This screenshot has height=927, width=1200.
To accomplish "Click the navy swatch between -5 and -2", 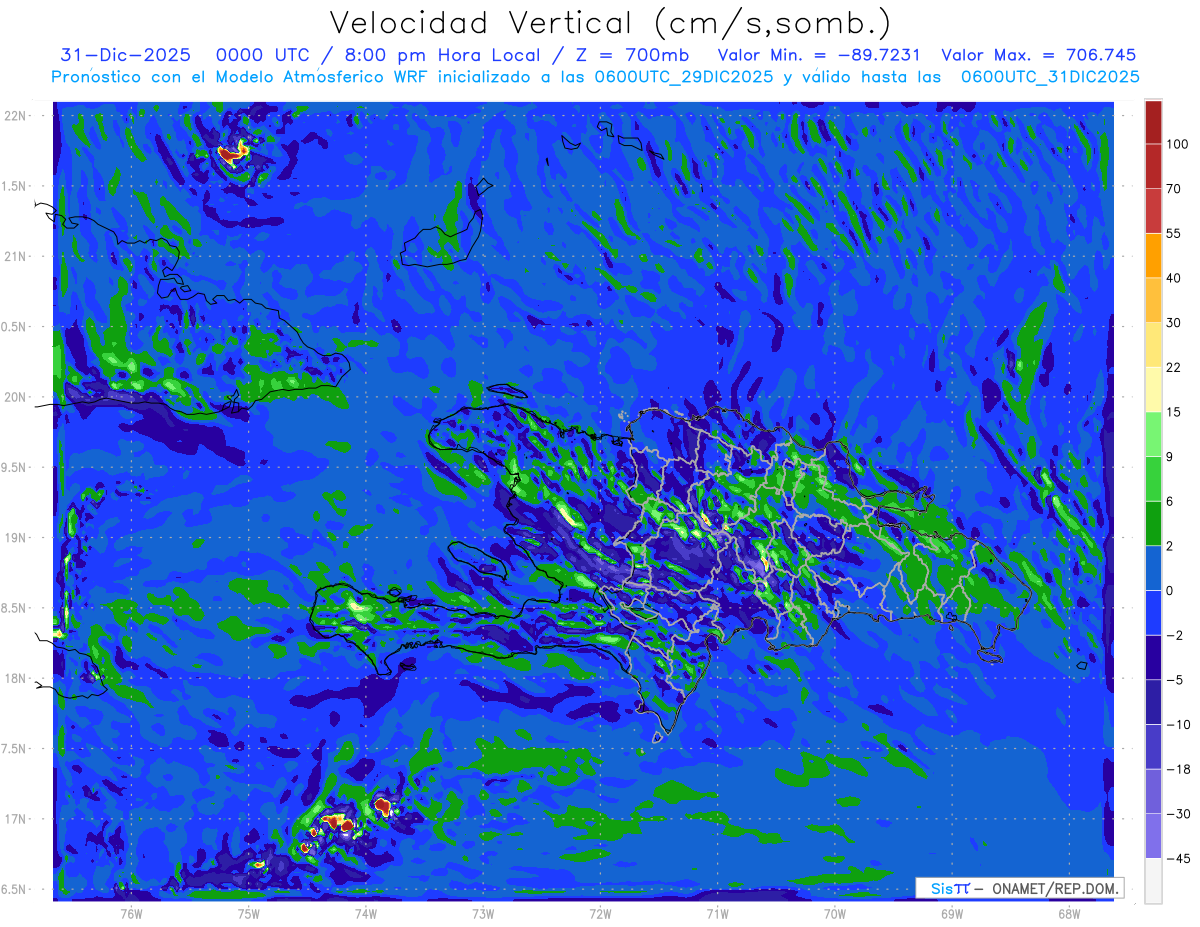I will pyautogui.click(x=1153, y=657).
